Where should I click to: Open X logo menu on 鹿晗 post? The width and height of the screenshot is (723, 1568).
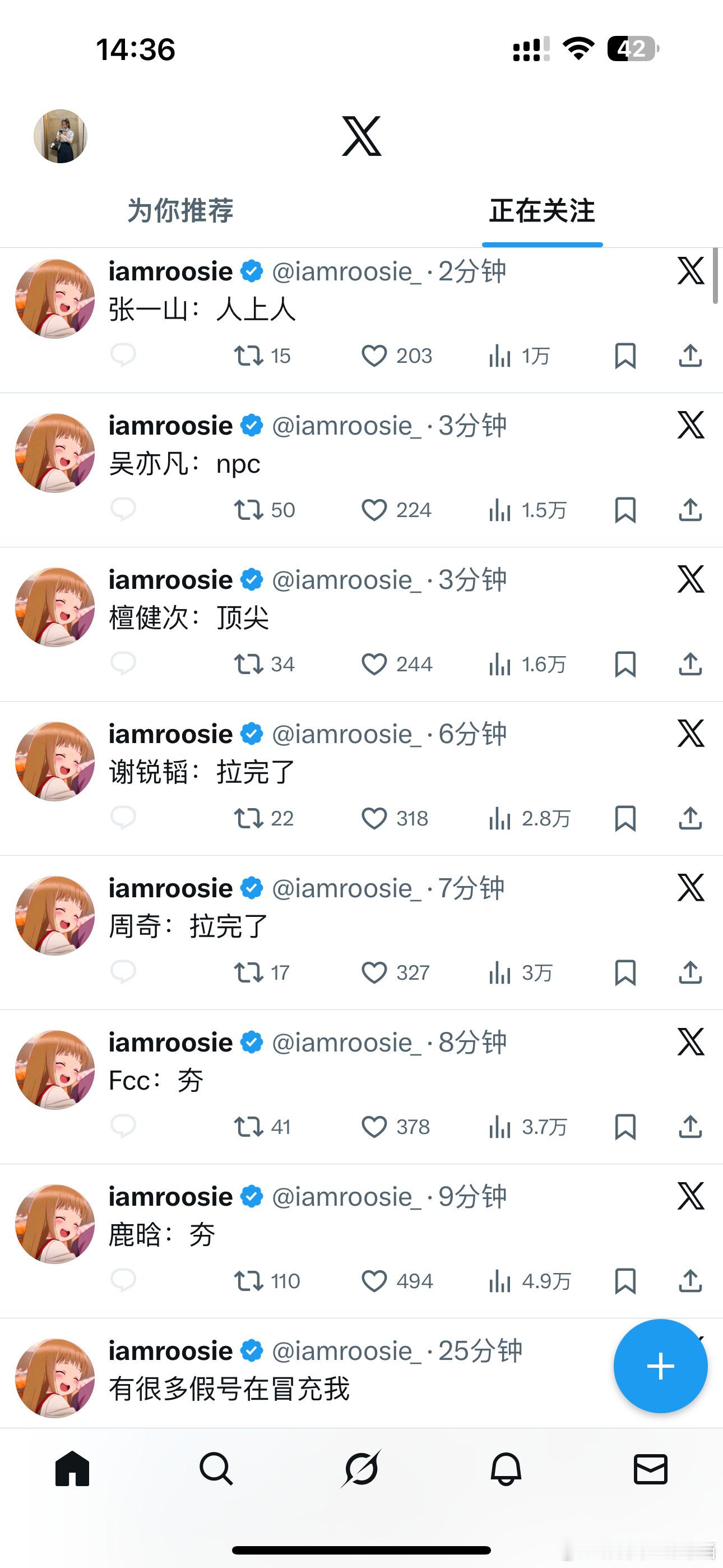pos(690,1196)
